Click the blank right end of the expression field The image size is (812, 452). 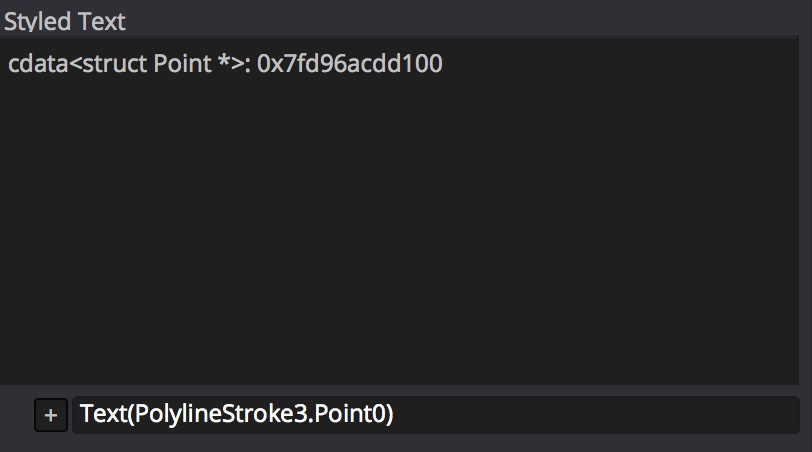(x=596, y=415)
